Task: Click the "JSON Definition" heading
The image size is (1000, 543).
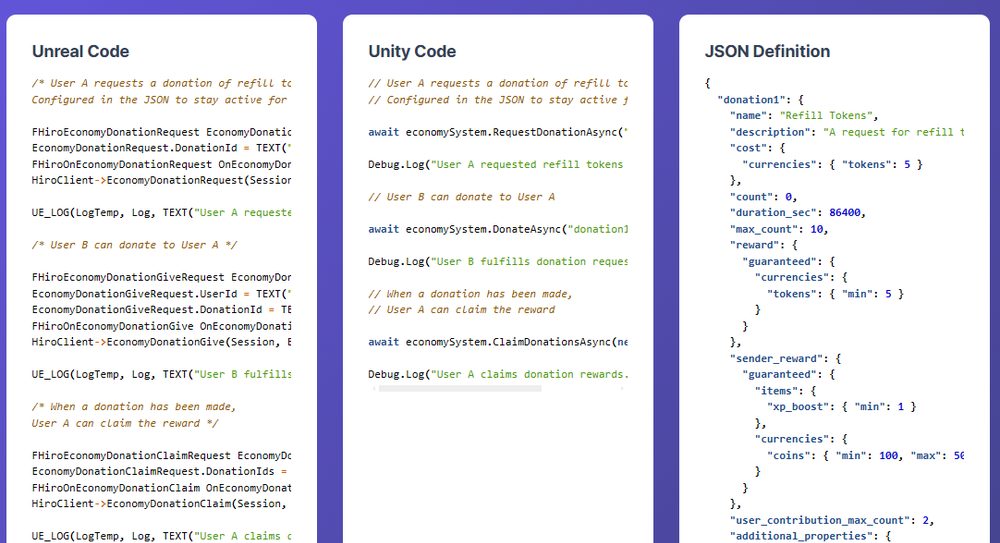Action: 767,52
